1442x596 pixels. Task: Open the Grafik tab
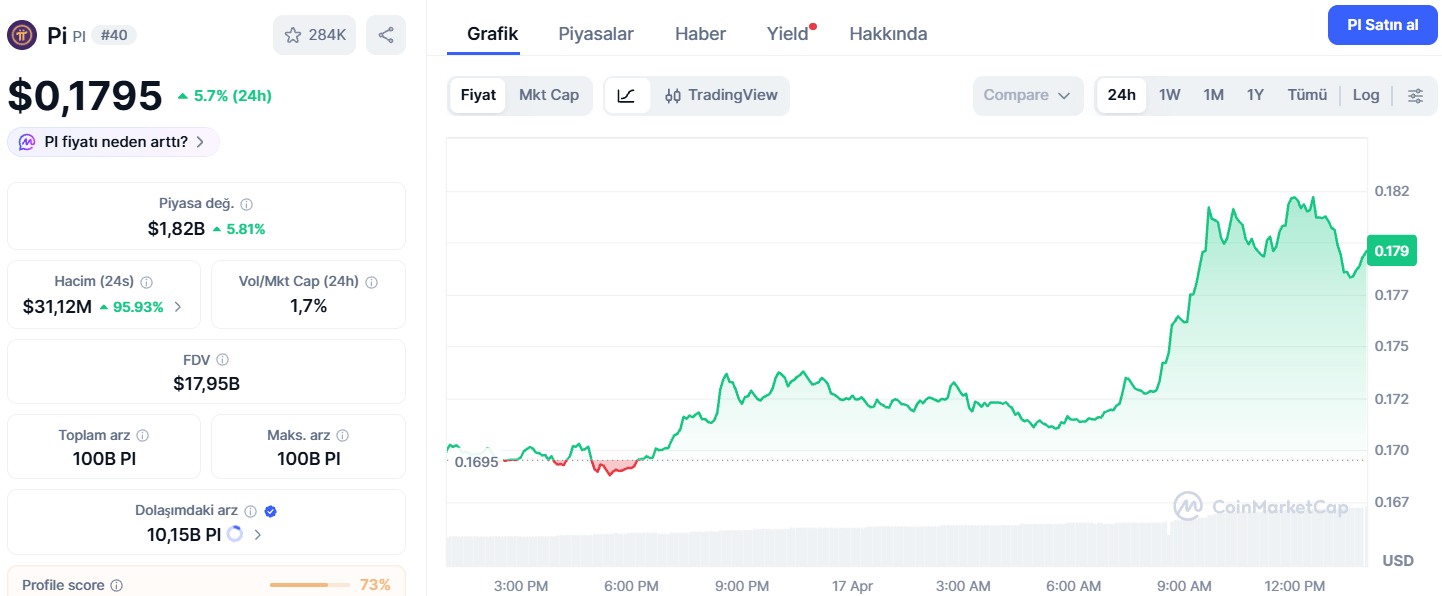click(x=493, y=34)
